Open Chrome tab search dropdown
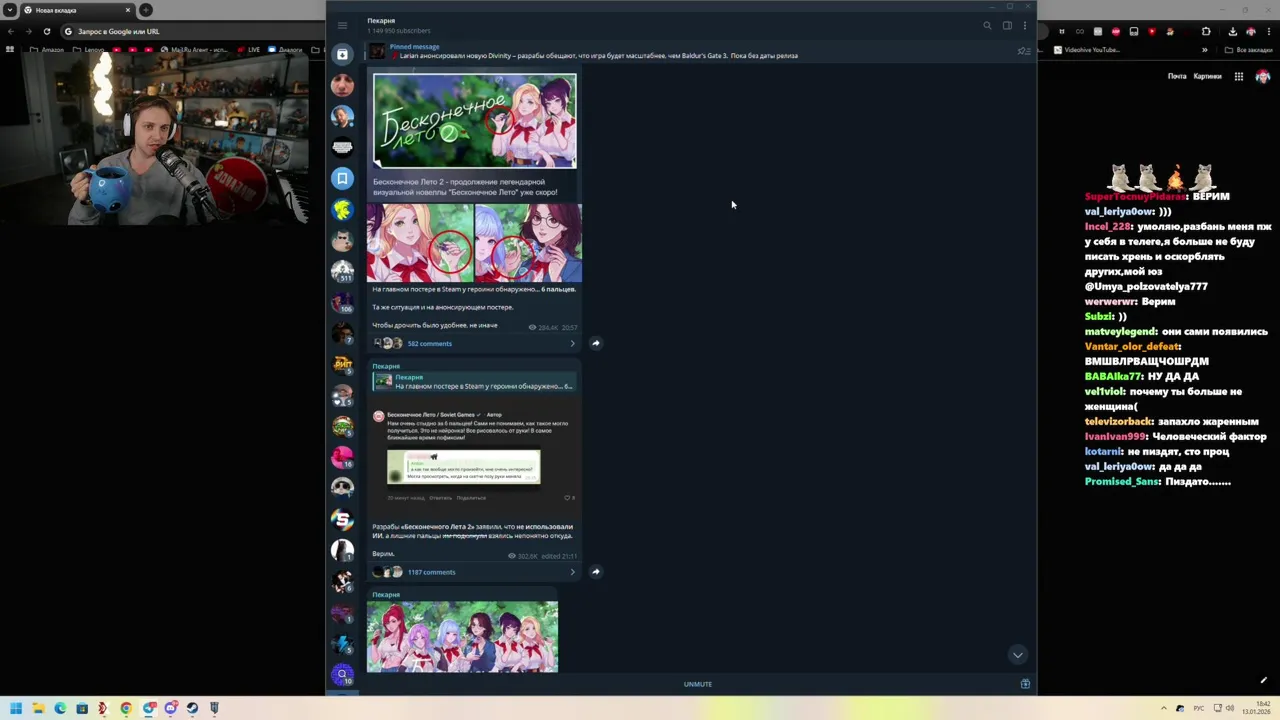The width and height of the screenshot is (1280, 720). coord(10,10)
